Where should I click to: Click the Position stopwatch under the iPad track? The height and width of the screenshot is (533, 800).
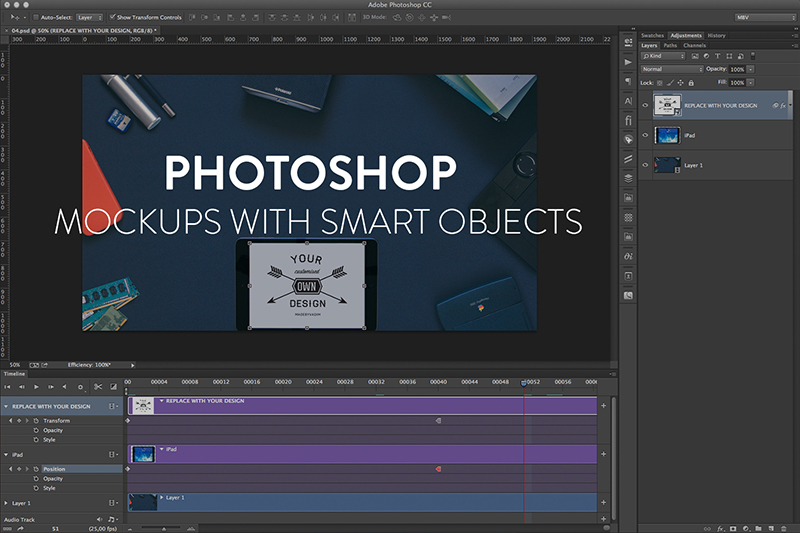36,468
